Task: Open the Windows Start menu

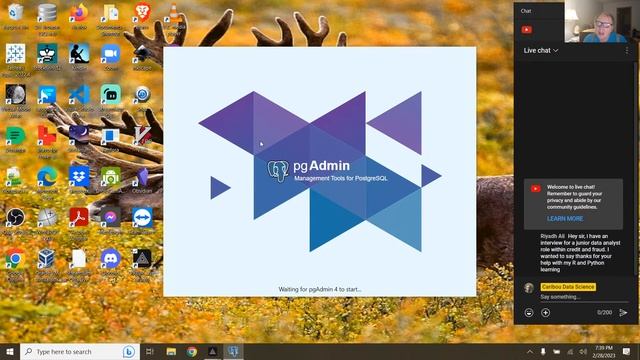Action: pos(10,351)
